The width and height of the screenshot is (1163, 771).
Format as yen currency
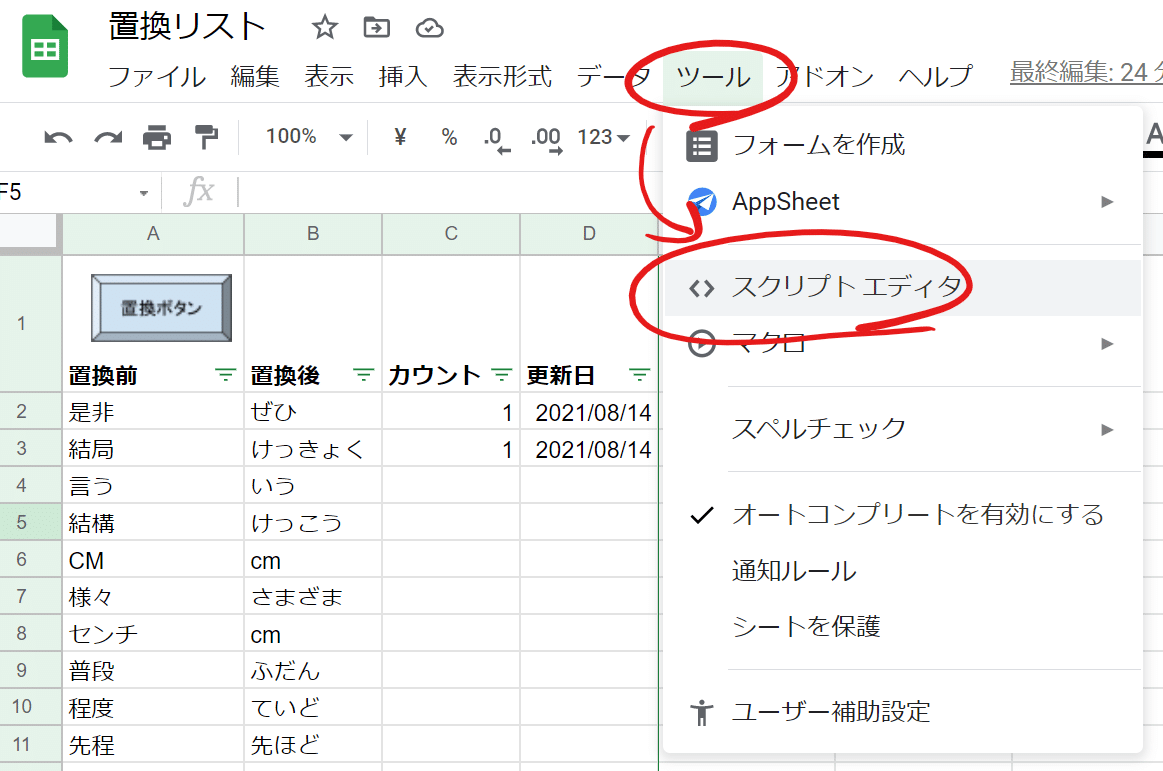coord(400,137)
